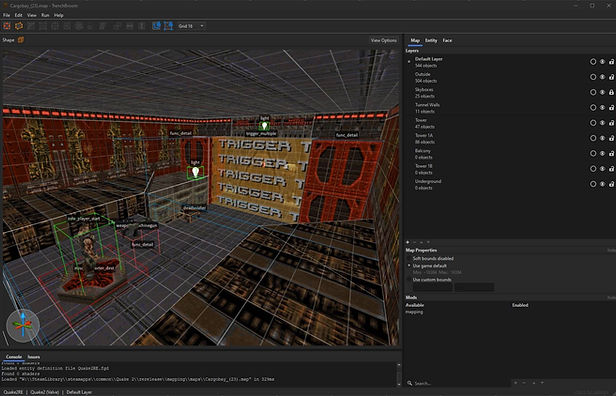Select the primitive shape brush tool
The height and width of the screenshot is (396, 616).
pos(19,26)
